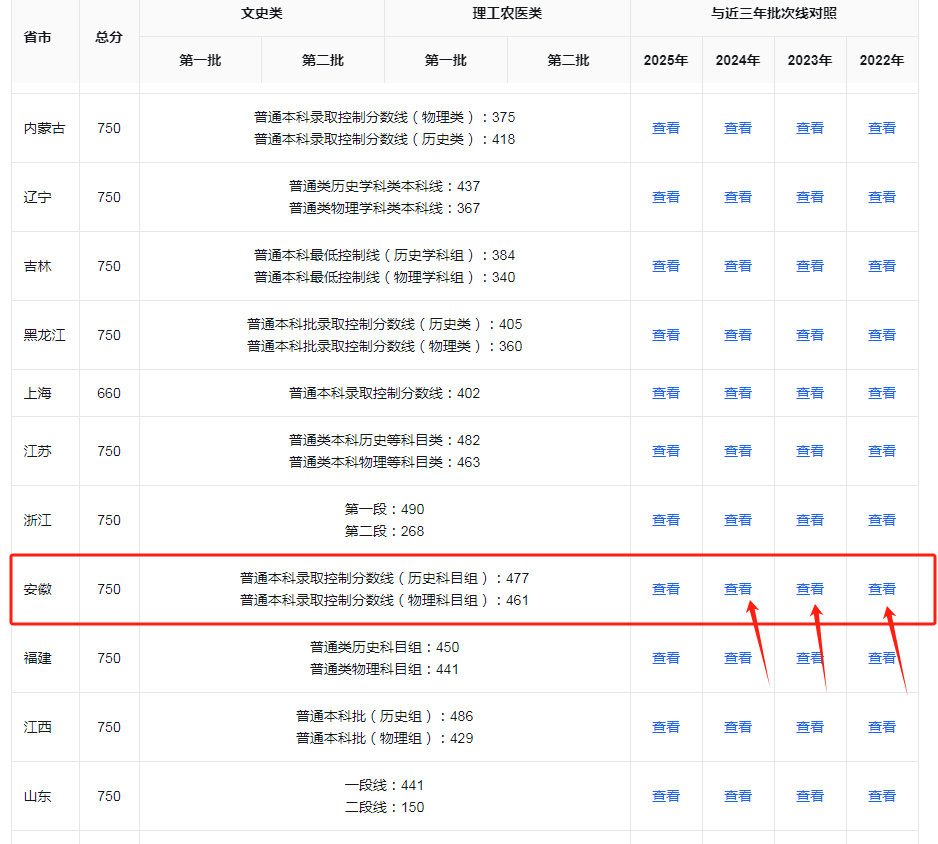Screen dimensions: 938x844
Task: View 上海 2024年 score line
Action: (738, 393)
